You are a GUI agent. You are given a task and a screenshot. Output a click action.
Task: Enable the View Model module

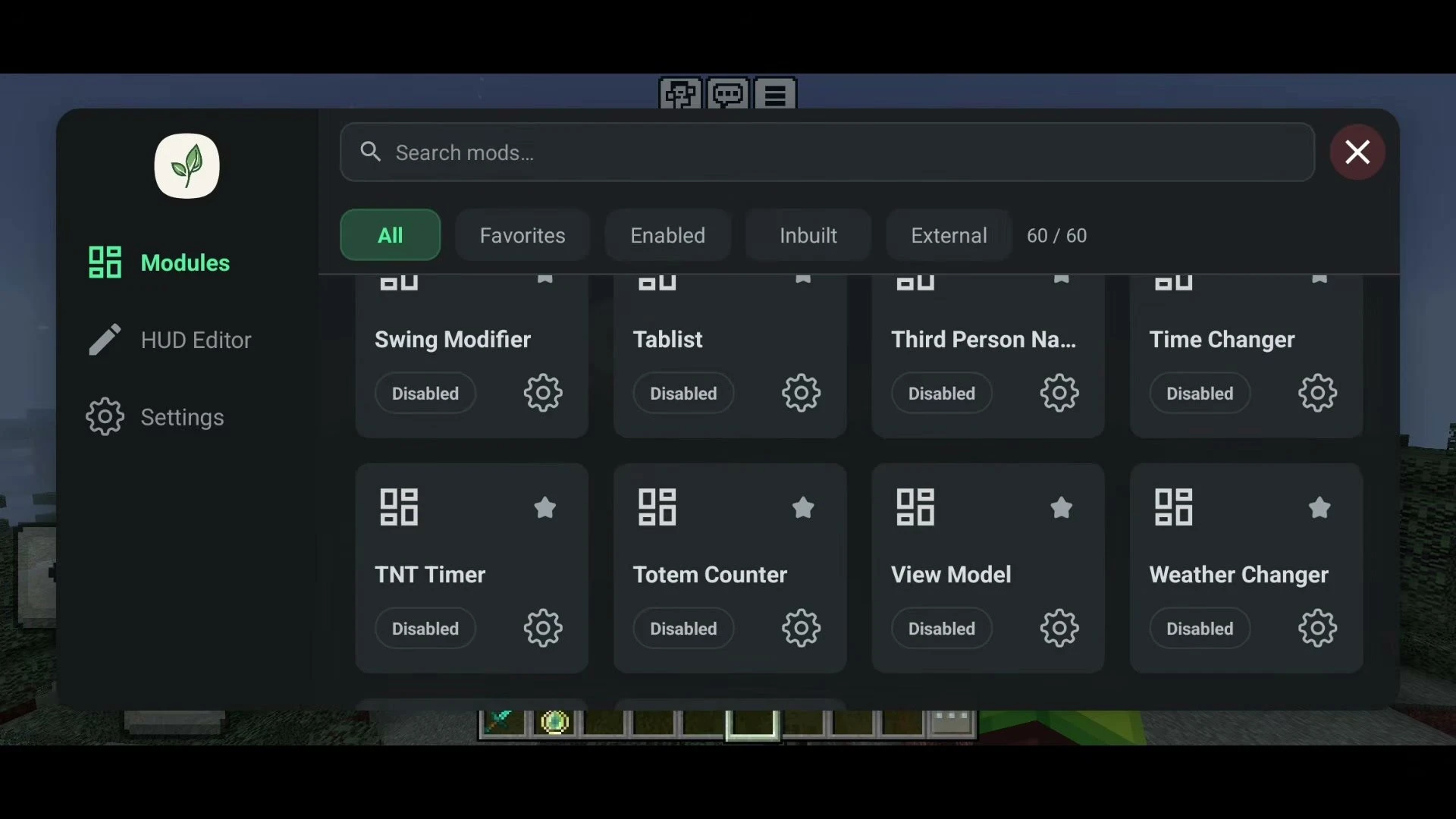pyautogui.click(x=942, y=629)
